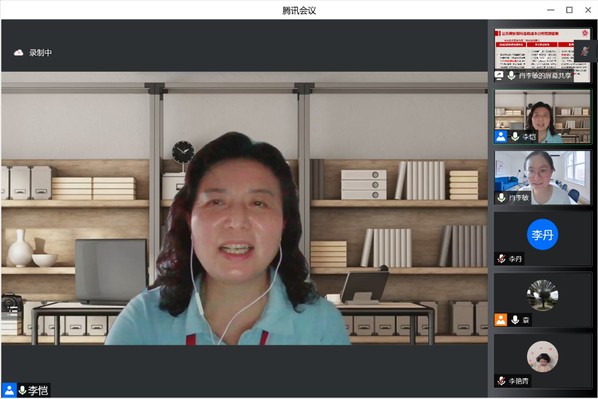The image size is (598, 399).
Task: Select the shared screen thumbnail tile
Action: pos(542,55)
